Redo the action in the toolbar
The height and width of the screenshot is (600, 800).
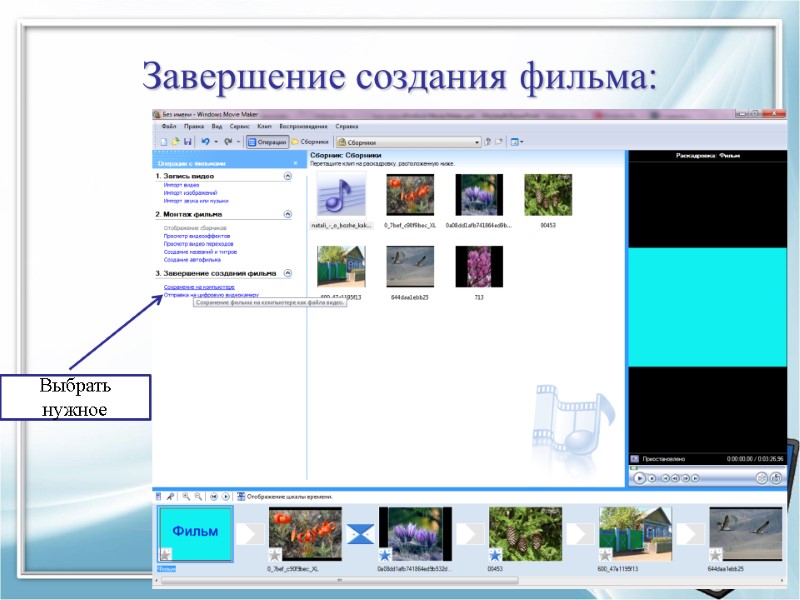228,142
